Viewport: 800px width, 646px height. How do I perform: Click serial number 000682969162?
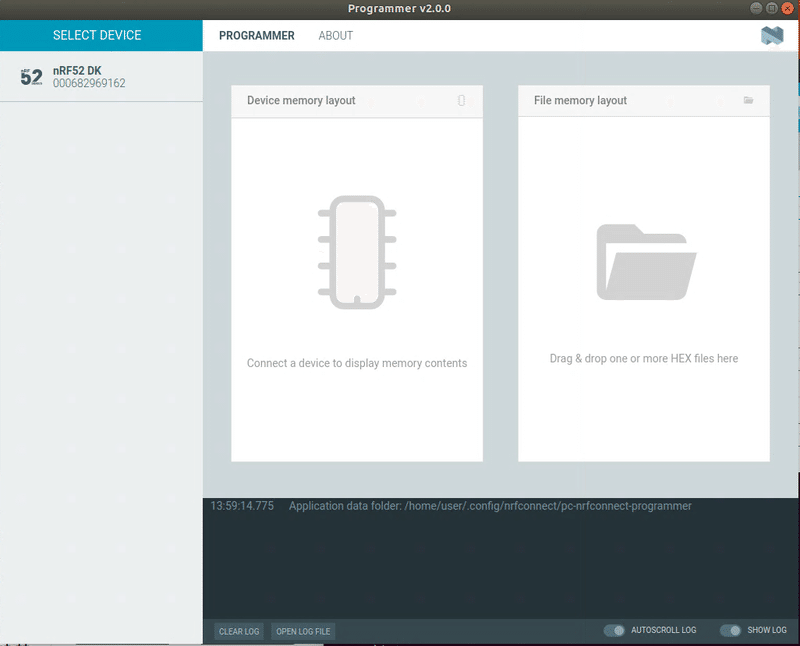(89, 83)
